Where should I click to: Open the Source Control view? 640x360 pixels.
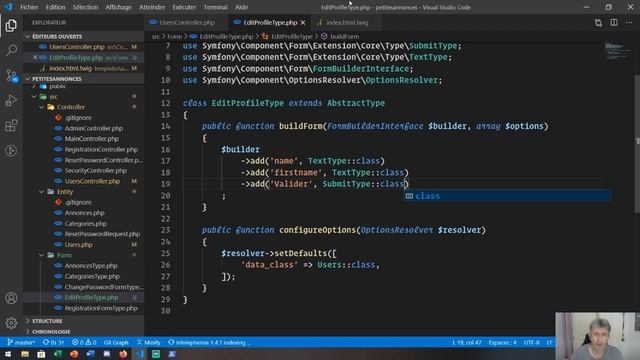pos(11,76)
